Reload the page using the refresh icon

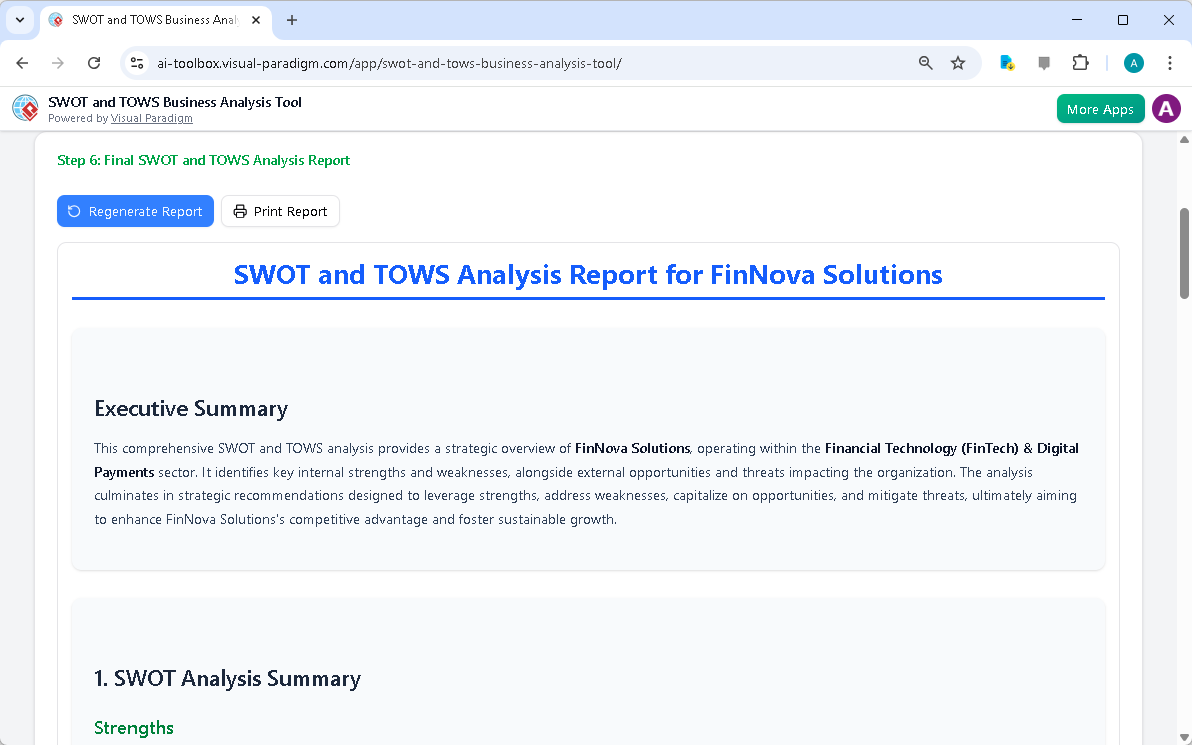(94, 62)
